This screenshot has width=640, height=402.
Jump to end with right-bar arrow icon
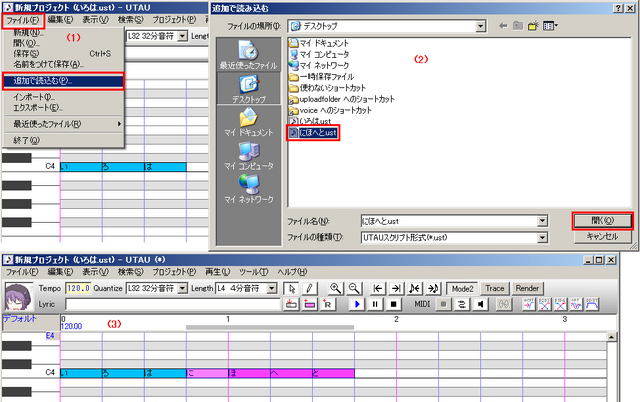(396, 289)
